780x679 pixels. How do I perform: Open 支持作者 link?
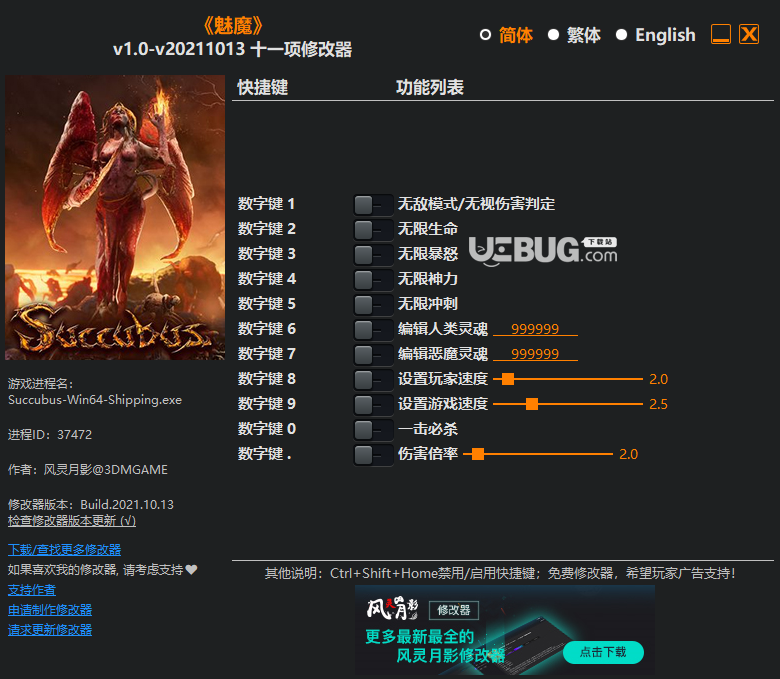pyautogui.click(x=32, y=590)
